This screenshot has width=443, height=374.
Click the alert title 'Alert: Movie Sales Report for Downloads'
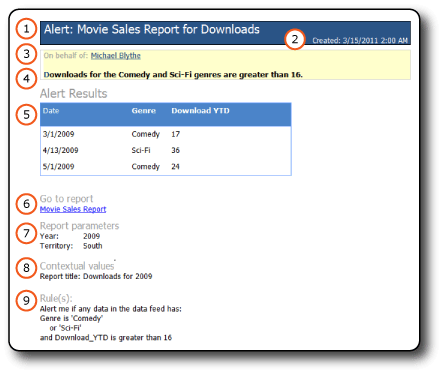(x=152, y=29)
